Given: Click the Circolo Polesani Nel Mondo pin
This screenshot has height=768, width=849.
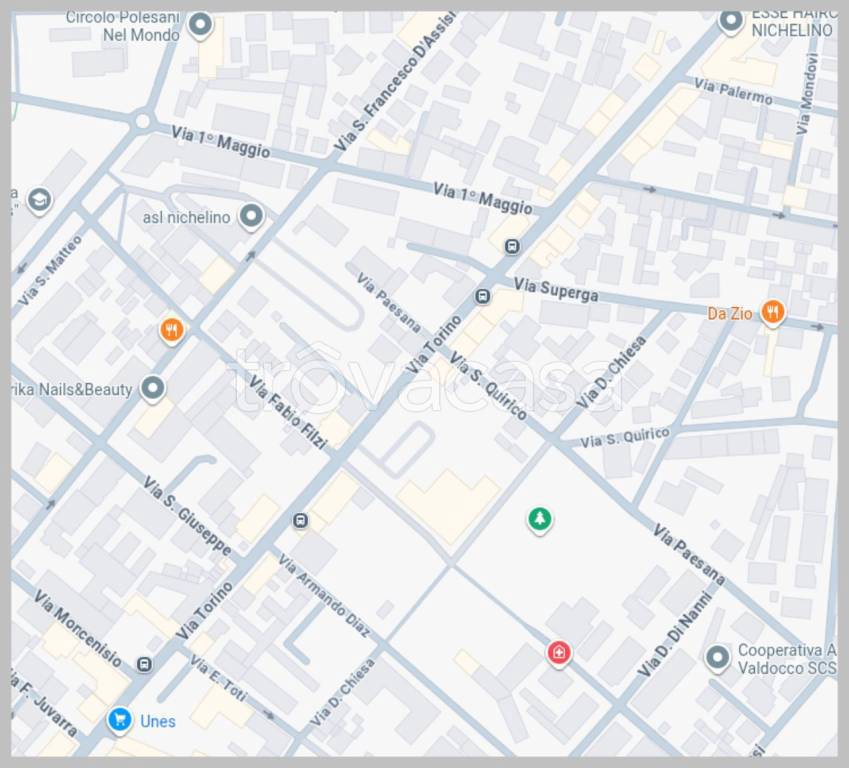Looking at the screenshot, I should coord(201,25).
